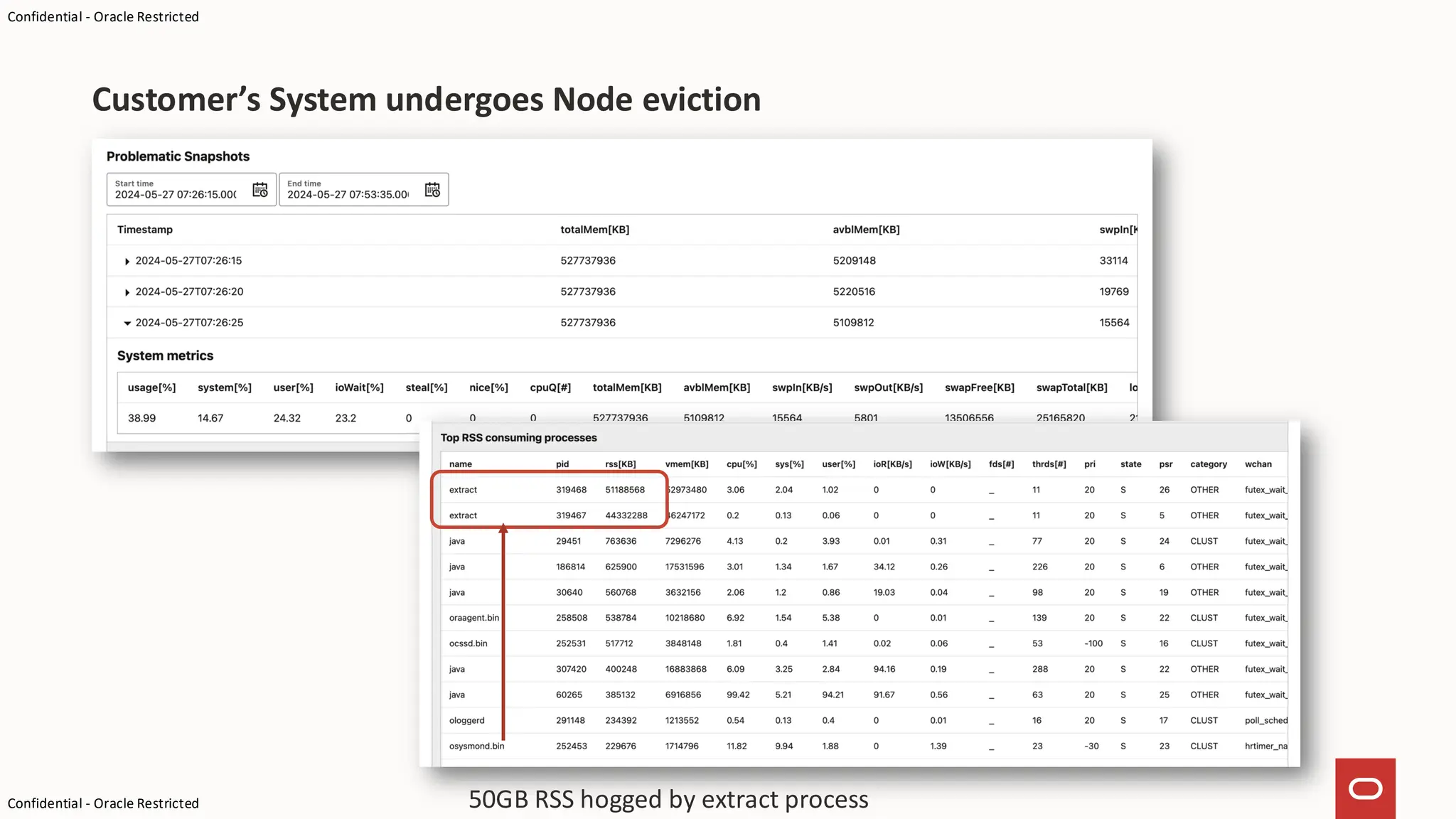Click cpu value 99.42 in java row
This screenshot has width=1456, height=819.
(738, 695)
